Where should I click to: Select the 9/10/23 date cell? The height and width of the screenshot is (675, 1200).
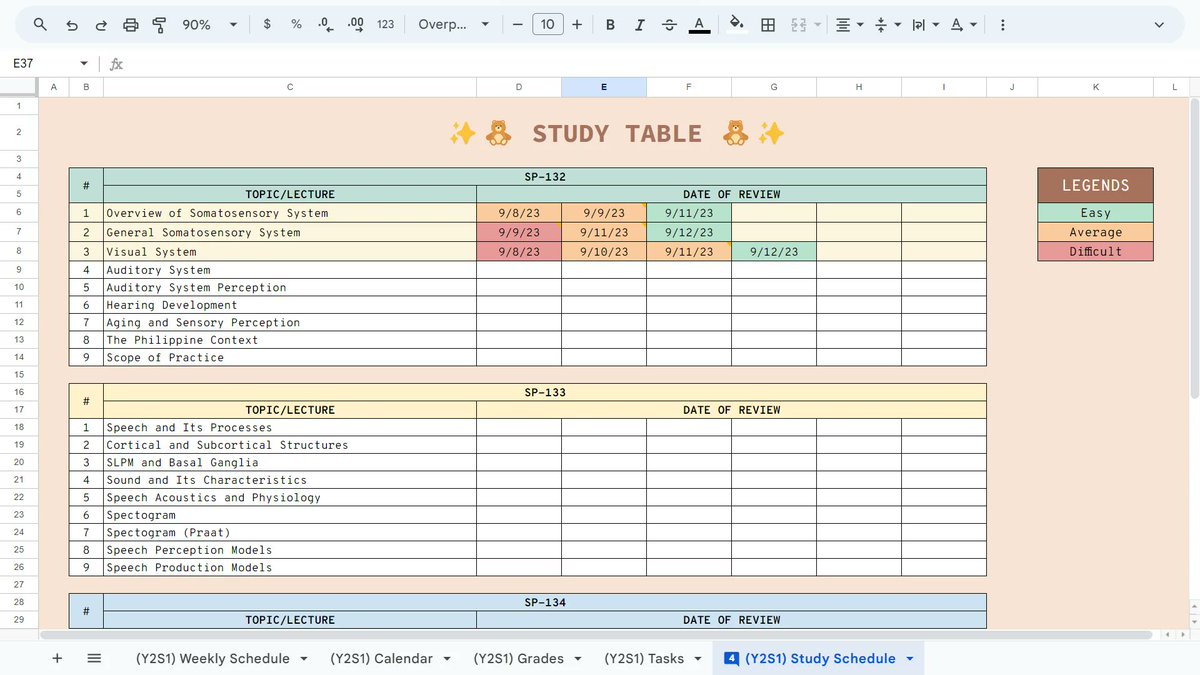604,251
